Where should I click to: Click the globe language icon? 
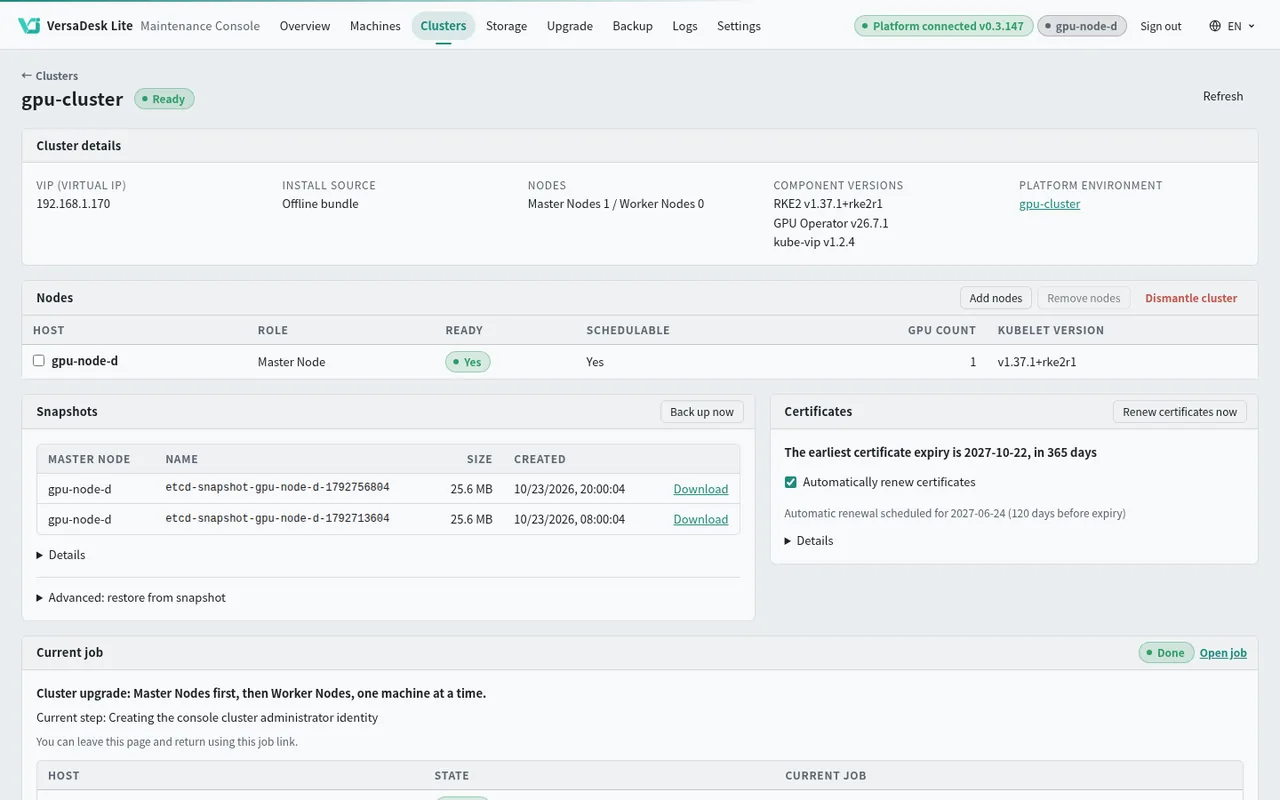point(1215,26)
